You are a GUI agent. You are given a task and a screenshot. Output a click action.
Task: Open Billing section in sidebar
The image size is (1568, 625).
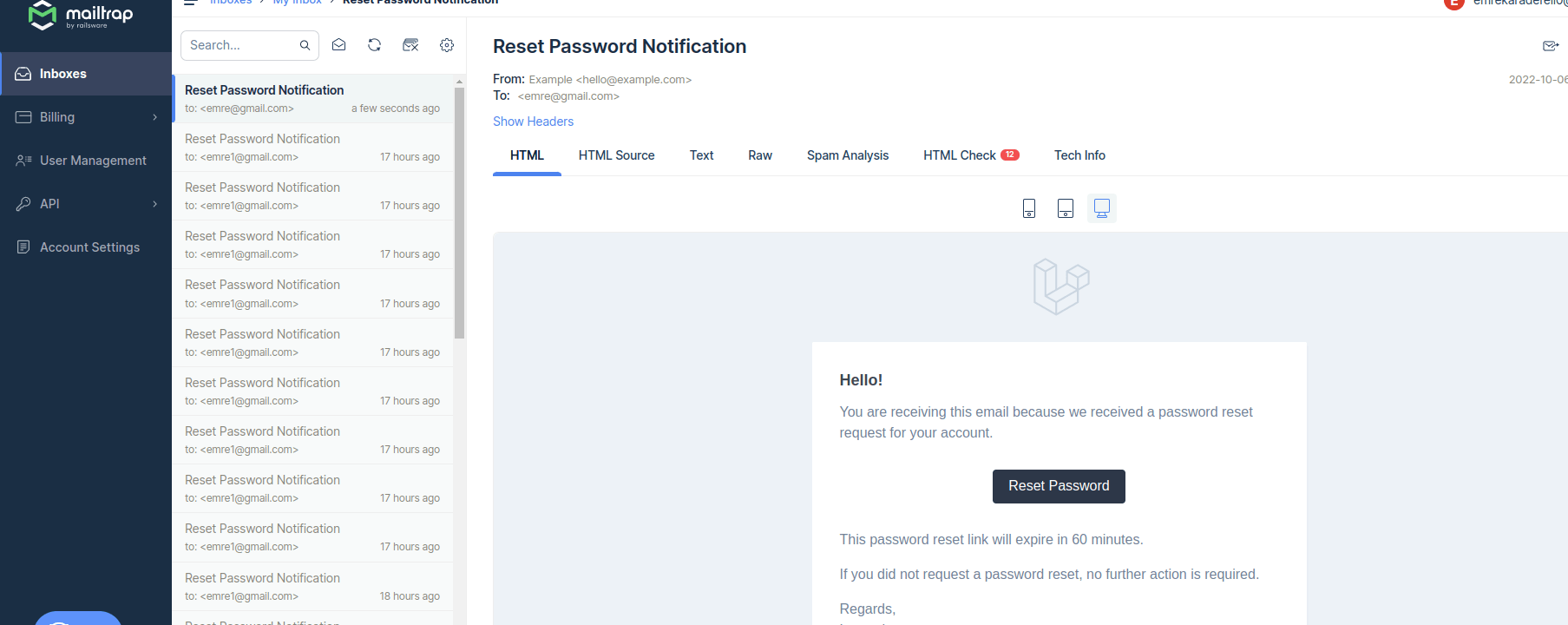click(86, 117)
